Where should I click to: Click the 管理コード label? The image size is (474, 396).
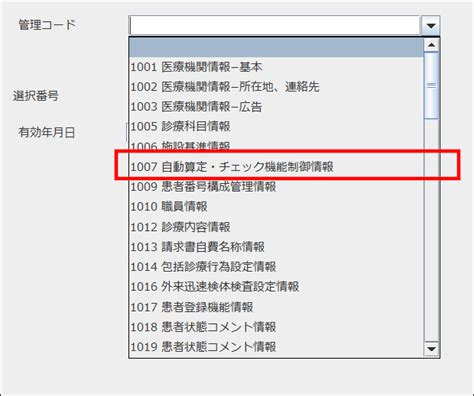pyautogui.click(x=47, y=25)
